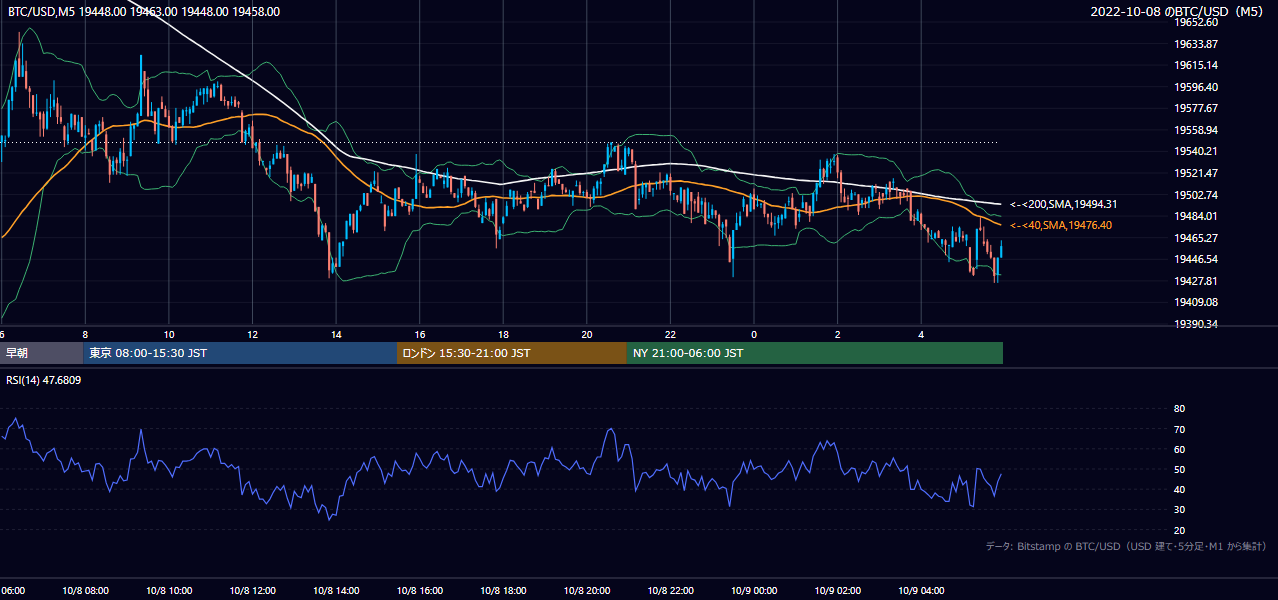Click the RSI scale value 50
1278x600 pixels.
tap(1179, 469)
